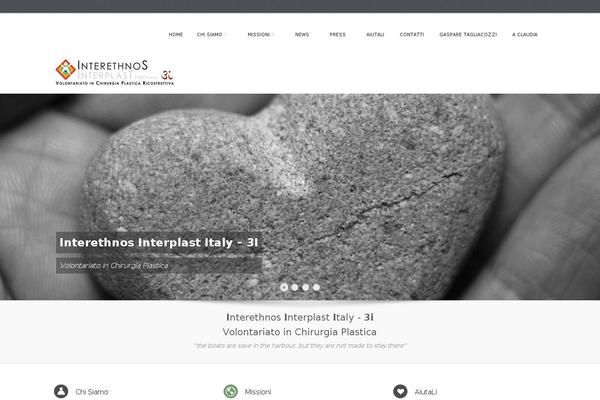Viewport: 600px width, 400px height.
Task: Click the slide title Interethnos Interplast Italy – 3I
Action: pyautogui.click(x=159, y=242)
